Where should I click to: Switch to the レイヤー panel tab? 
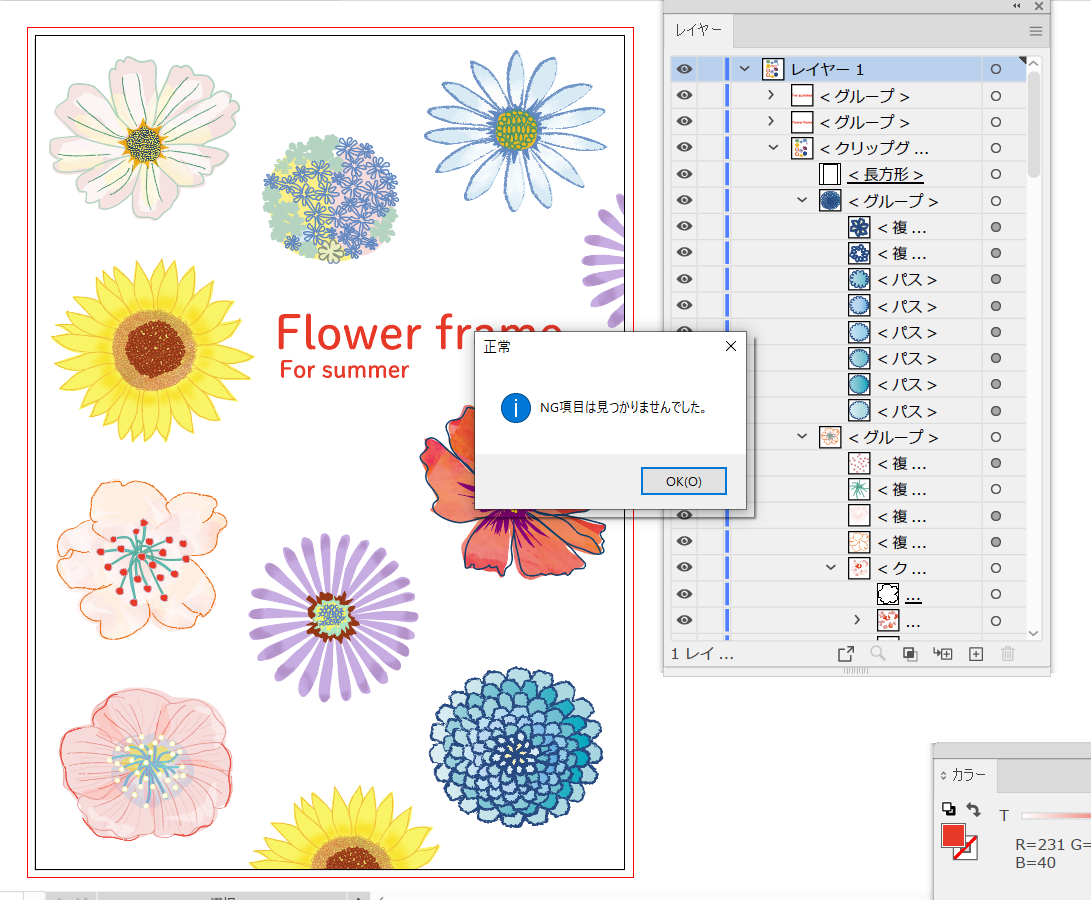tap(698, 31)
